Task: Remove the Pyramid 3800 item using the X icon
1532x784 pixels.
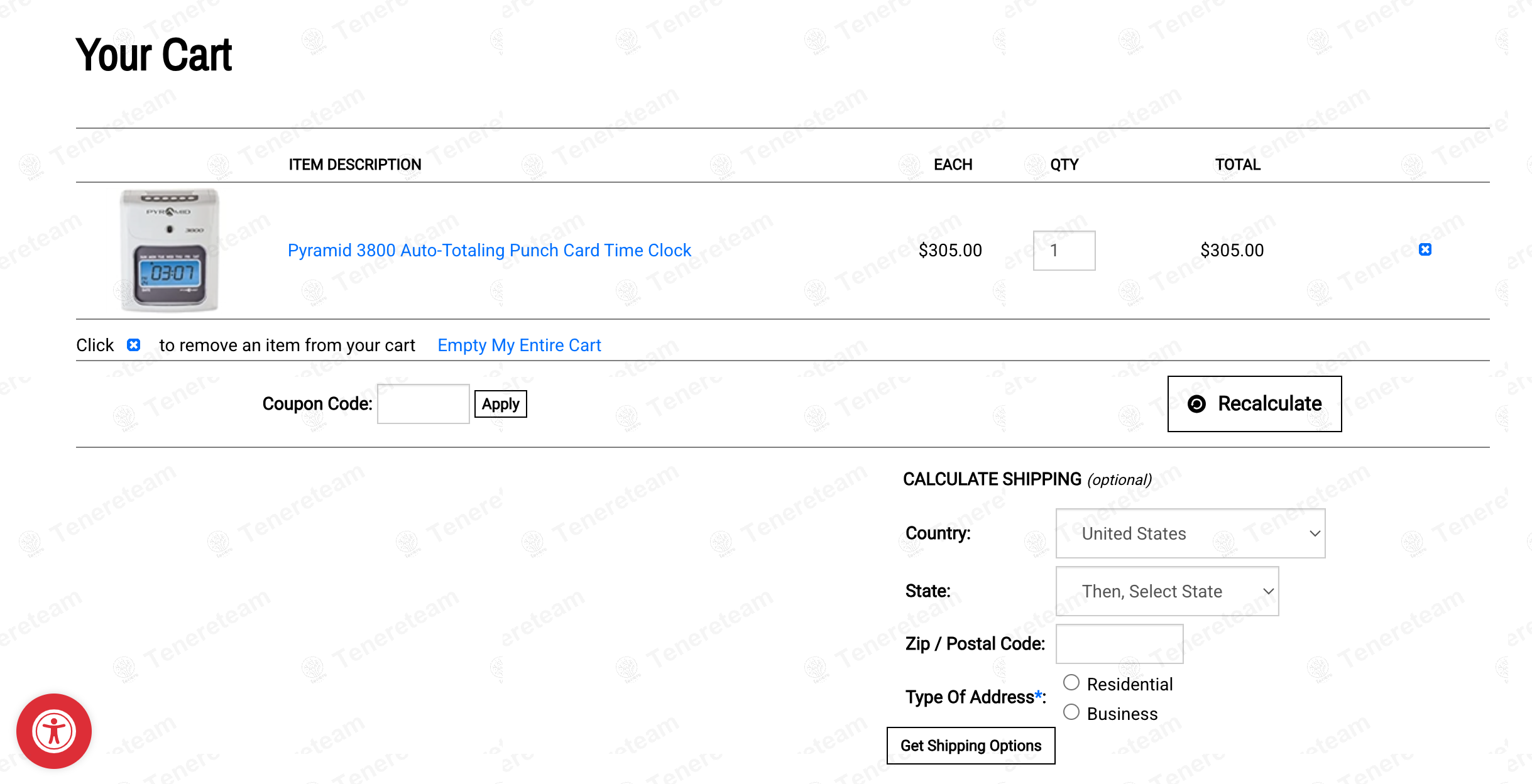Action: [x=1425, y=249]
